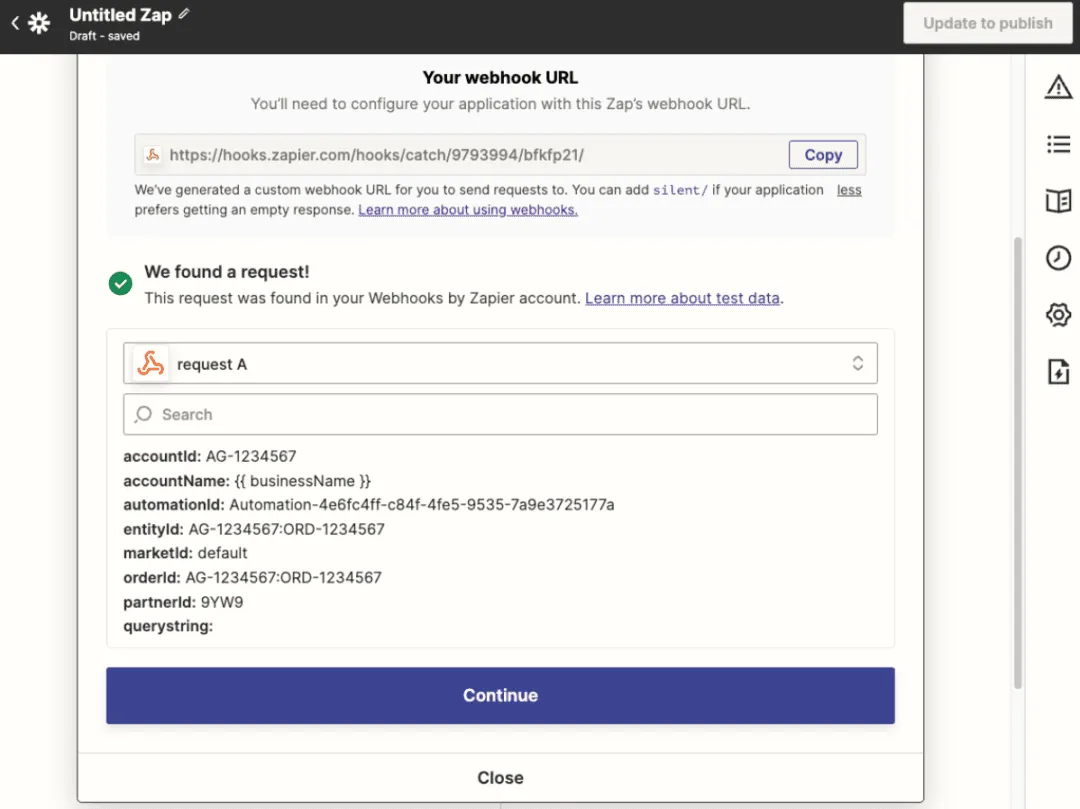Click the orange webhook icon beside request A
The width and height of the screenshot is (1080, 809).
pos(150,363)
